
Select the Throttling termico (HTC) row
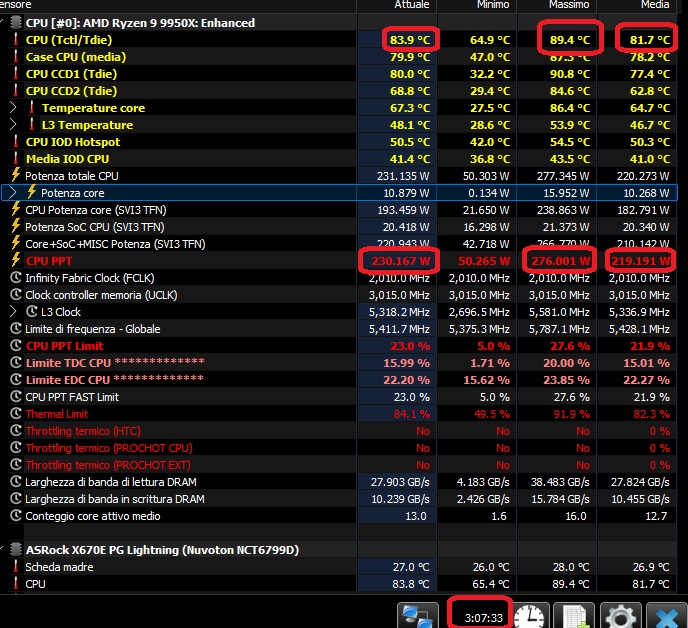339,431
